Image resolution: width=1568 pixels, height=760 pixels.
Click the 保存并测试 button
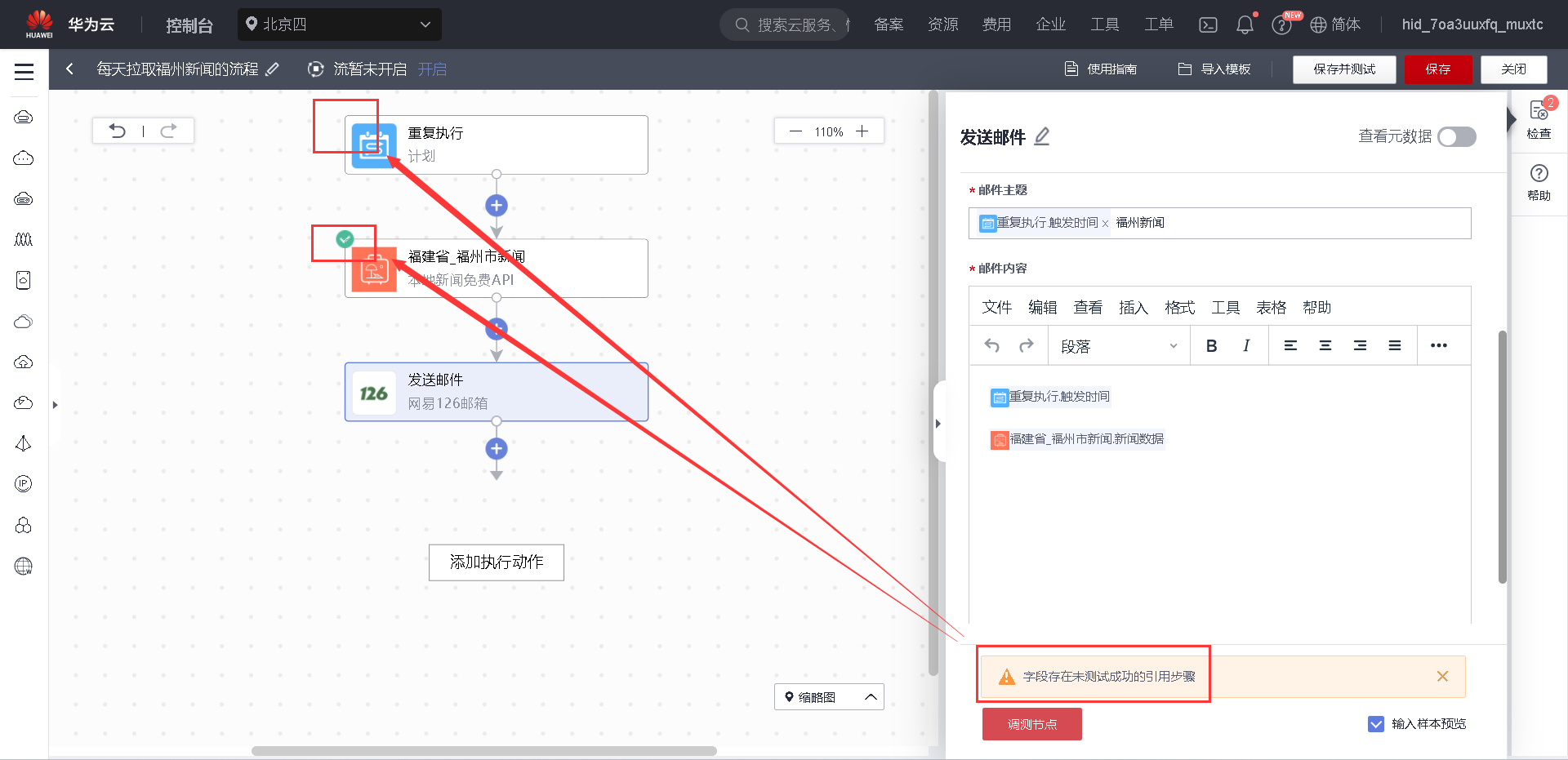1344,69
